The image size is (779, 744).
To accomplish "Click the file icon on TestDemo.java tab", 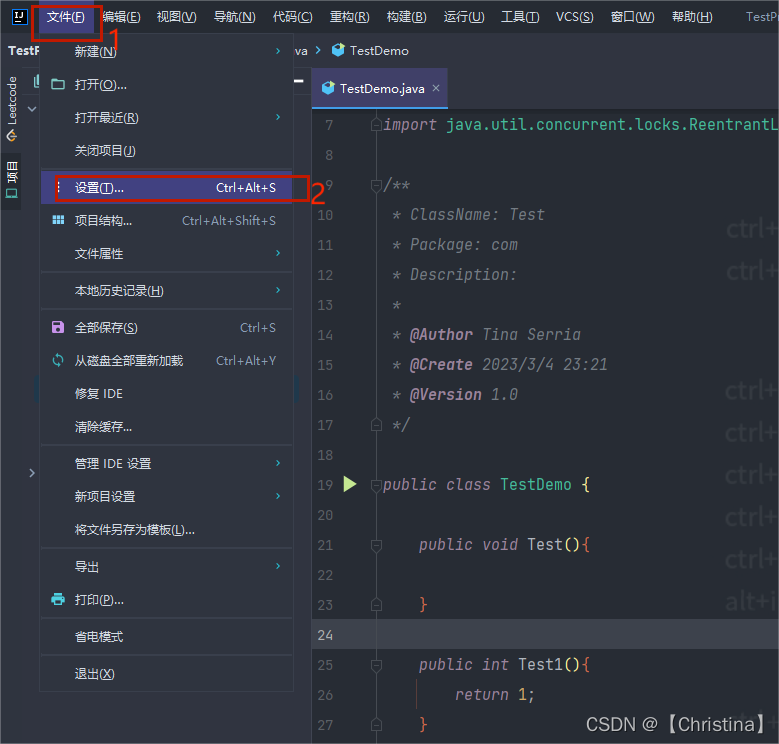I will (x=328, y=88).
